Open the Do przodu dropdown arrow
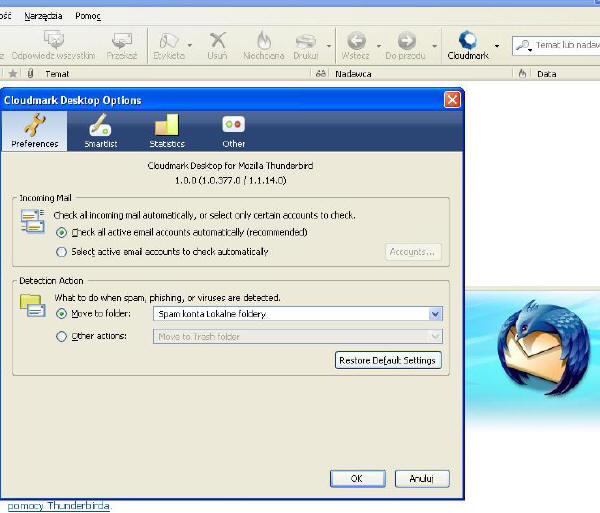 click(x=434, y=46)
